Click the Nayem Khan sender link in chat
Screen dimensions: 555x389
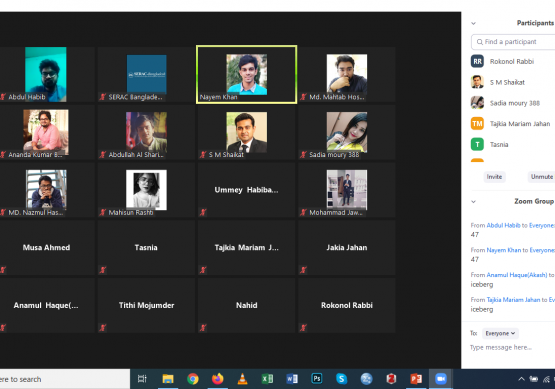[504, 250]
